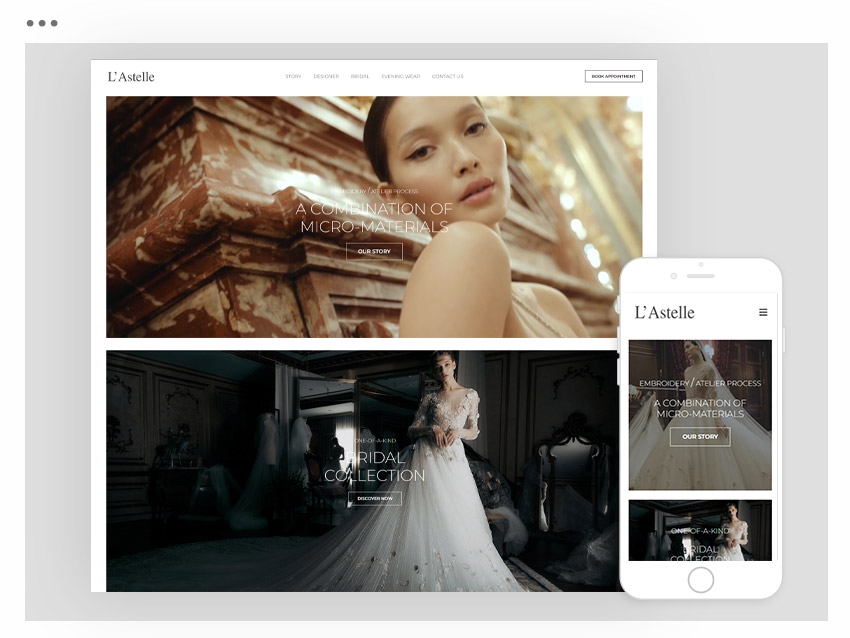Open the Evening Wear menu item
850x638 pixels.
(401, 76)
